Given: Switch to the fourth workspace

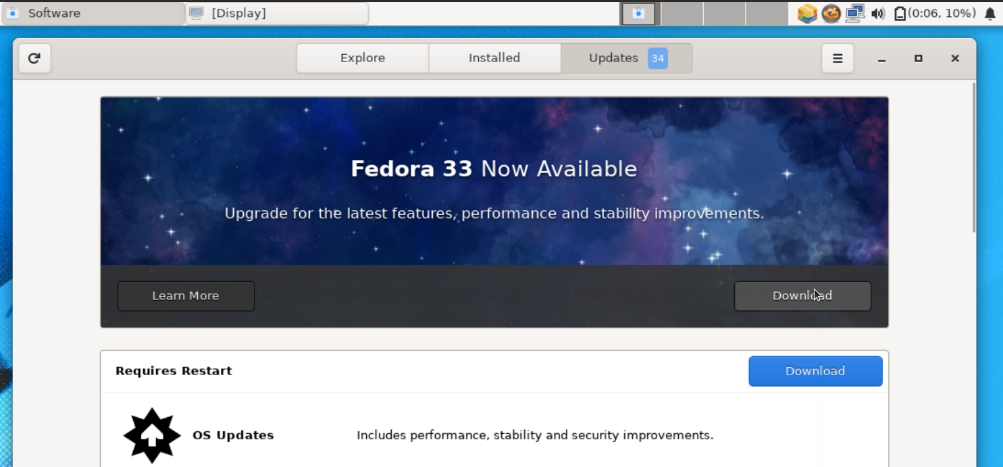Looking at the screenshot, I should pyautogui.click(x=766, y=13).
